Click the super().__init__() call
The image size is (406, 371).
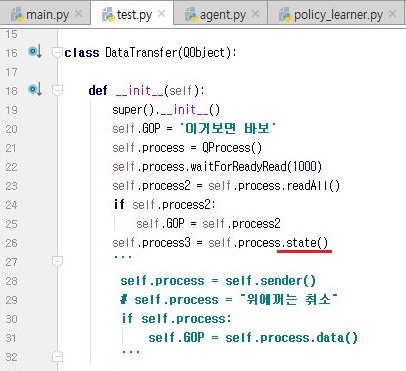(x=166, y=110)
